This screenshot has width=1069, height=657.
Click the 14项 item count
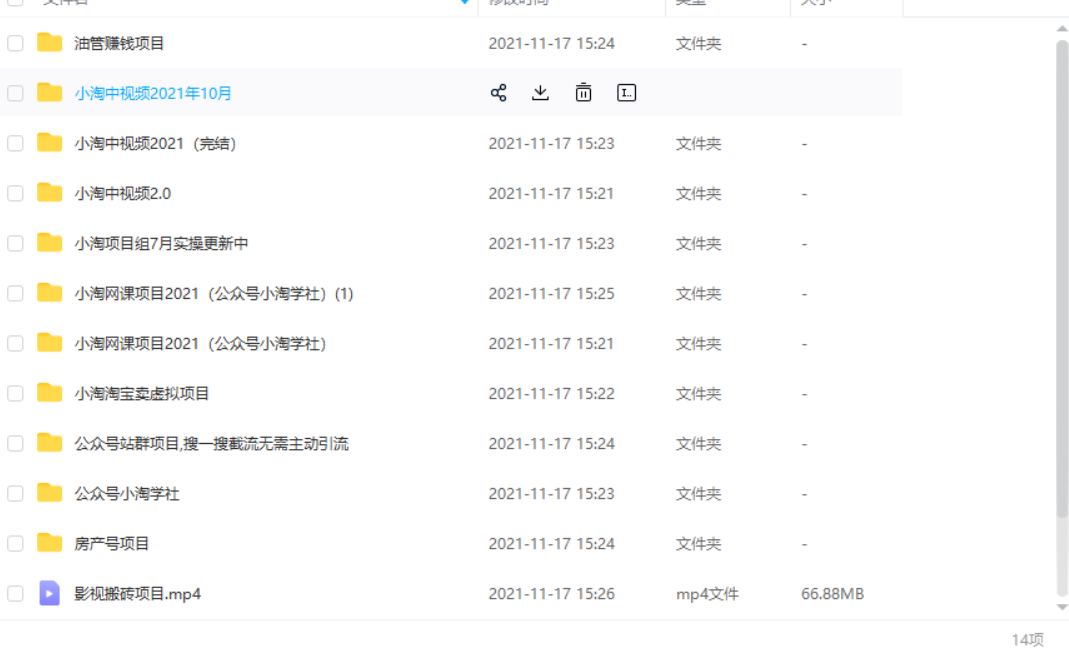[x=1027, y=640]
